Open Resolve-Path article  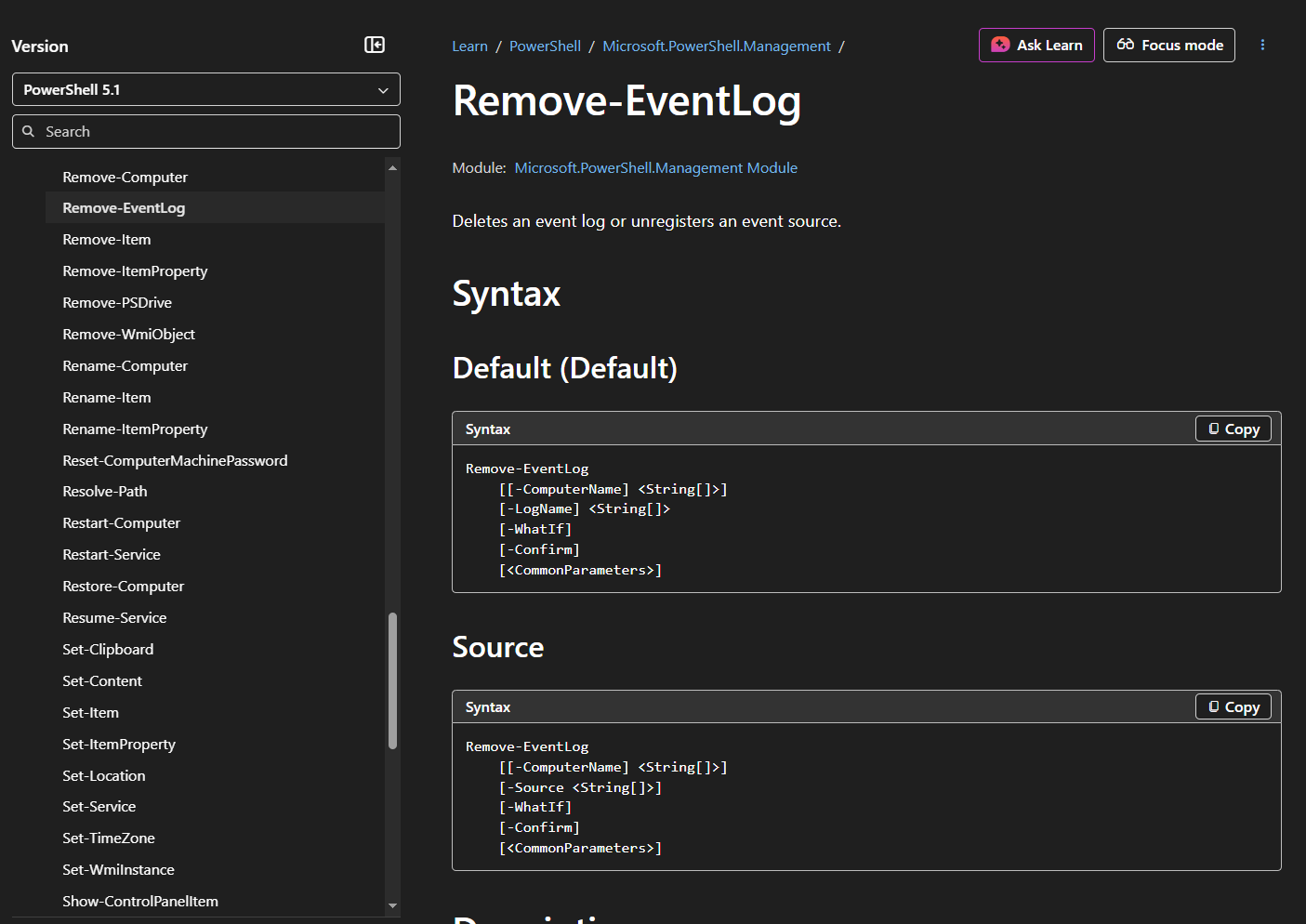[x=104, y=491]
